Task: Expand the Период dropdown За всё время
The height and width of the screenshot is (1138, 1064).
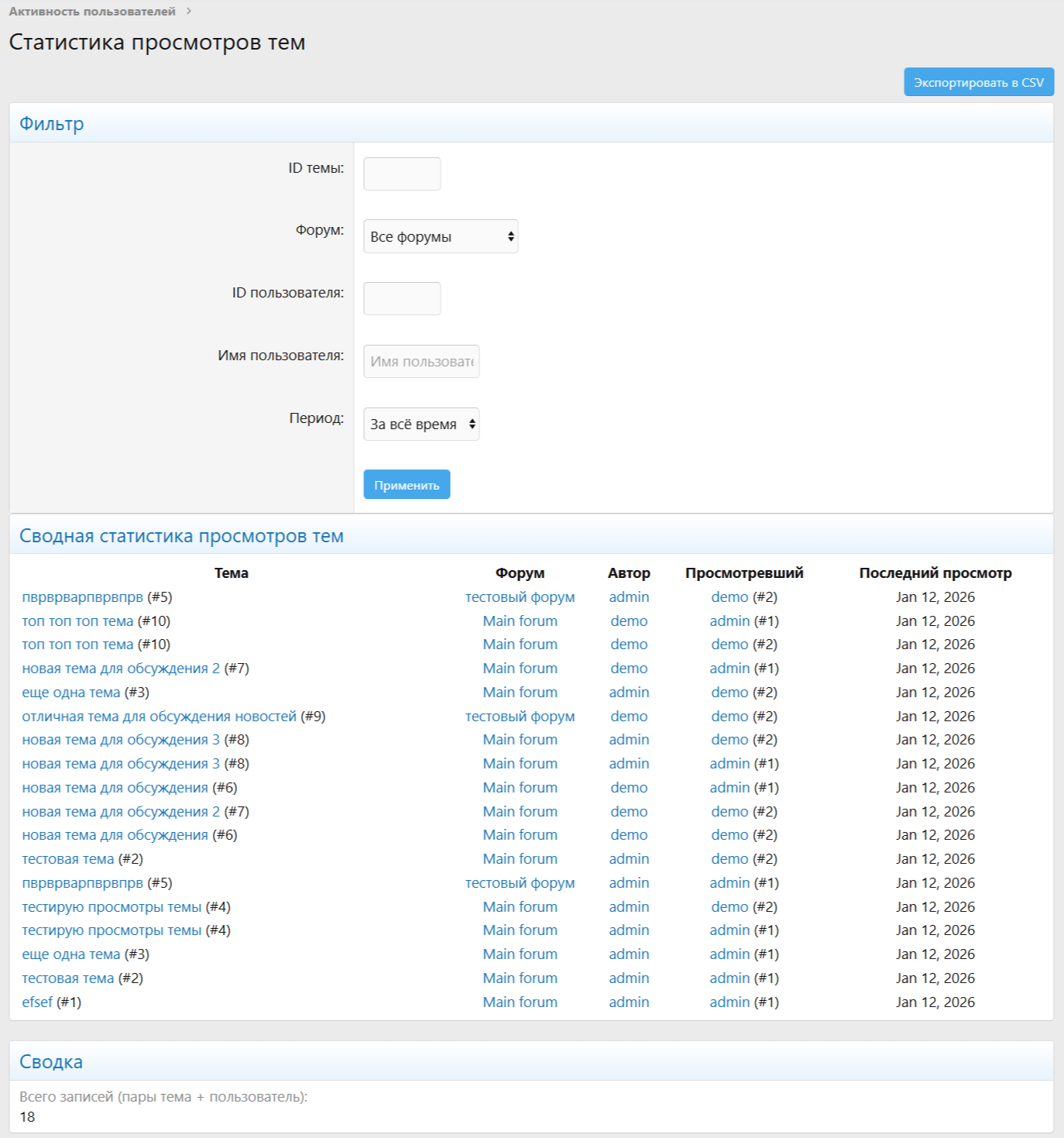Action: point(420,425)
